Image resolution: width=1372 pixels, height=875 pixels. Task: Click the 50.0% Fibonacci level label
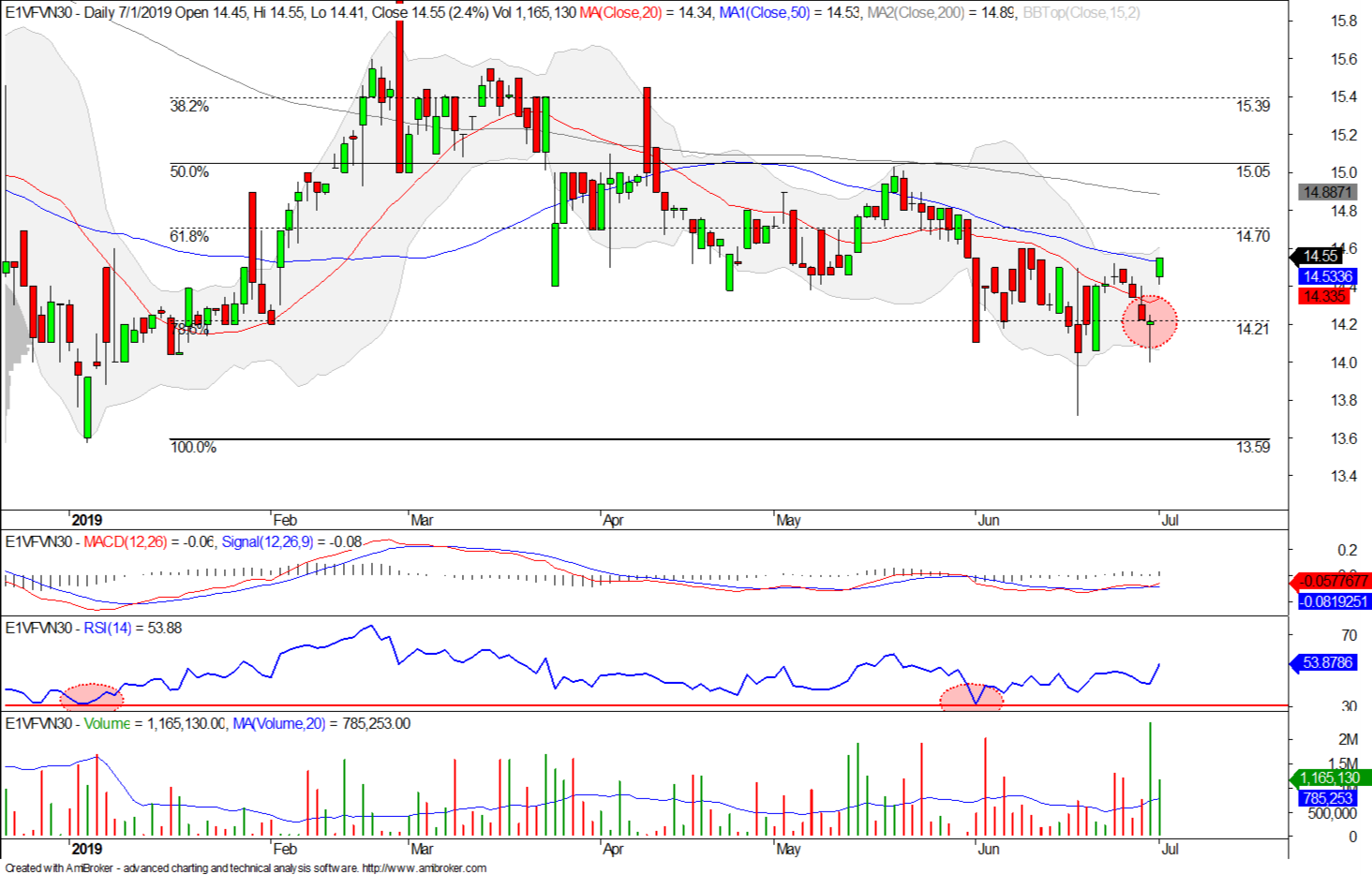tap(189, 172)
